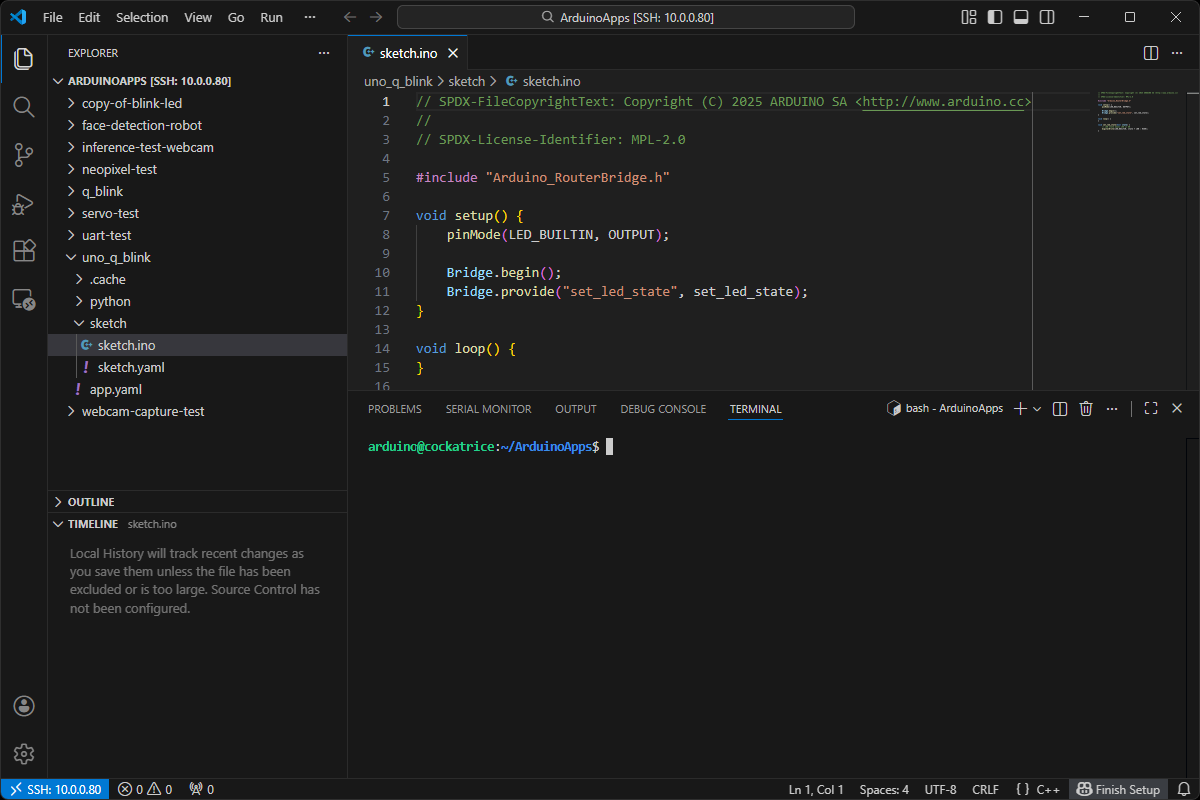Switch to the Serial Monitor tab
1200x800 pixels.
488,409
